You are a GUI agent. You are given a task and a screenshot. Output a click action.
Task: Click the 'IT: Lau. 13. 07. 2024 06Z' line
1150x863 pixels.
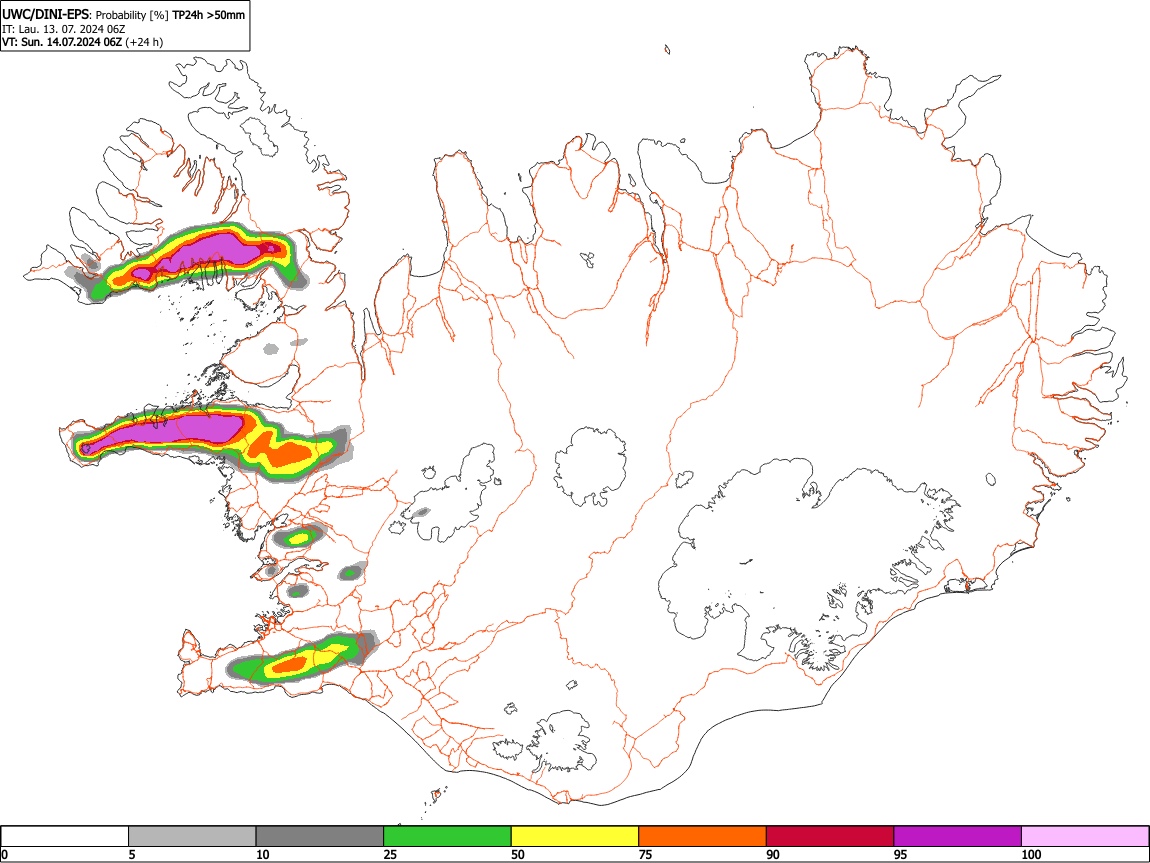pos(63,29)
